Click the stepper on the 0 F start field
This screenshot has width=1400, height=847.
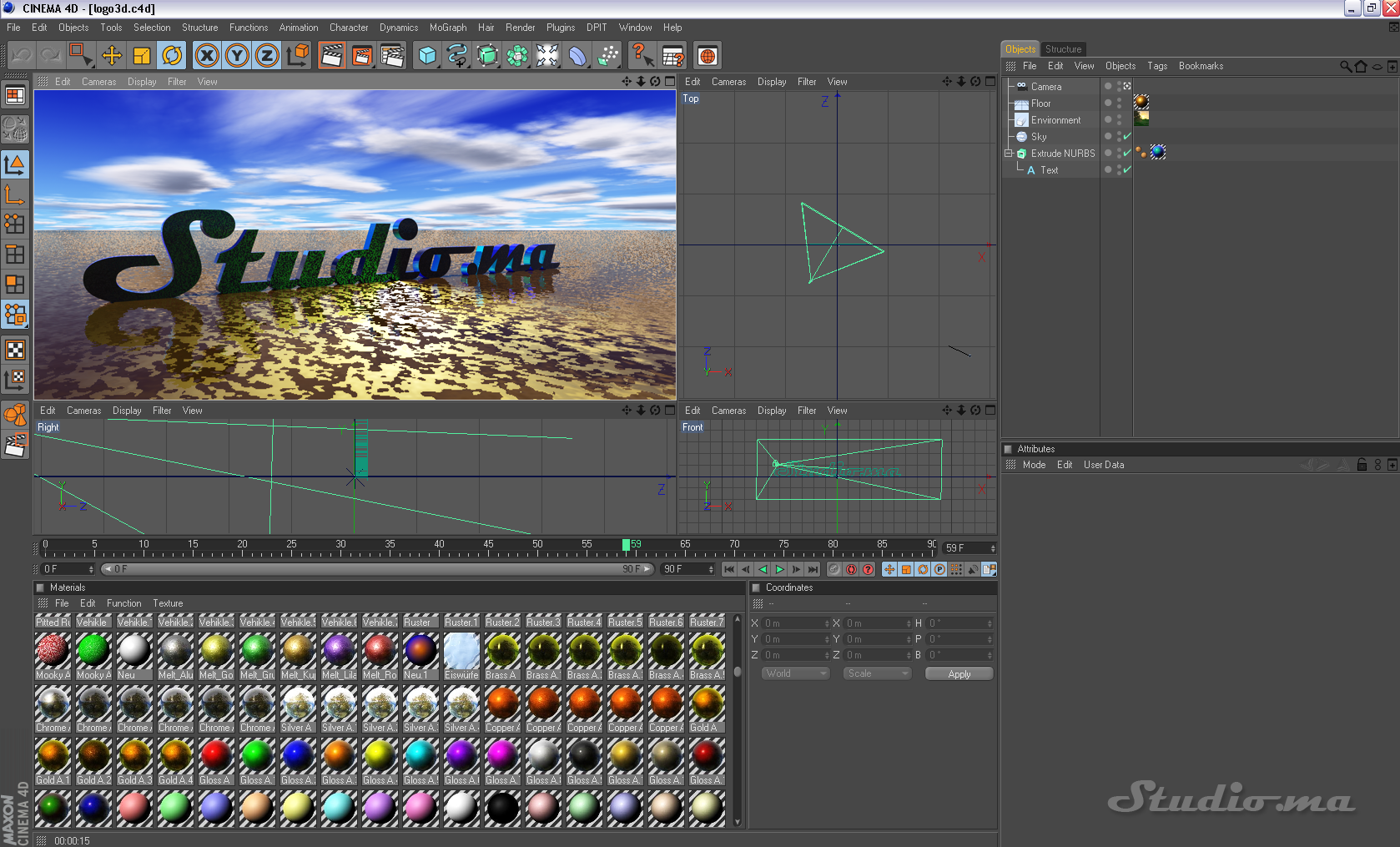point(91,569)
